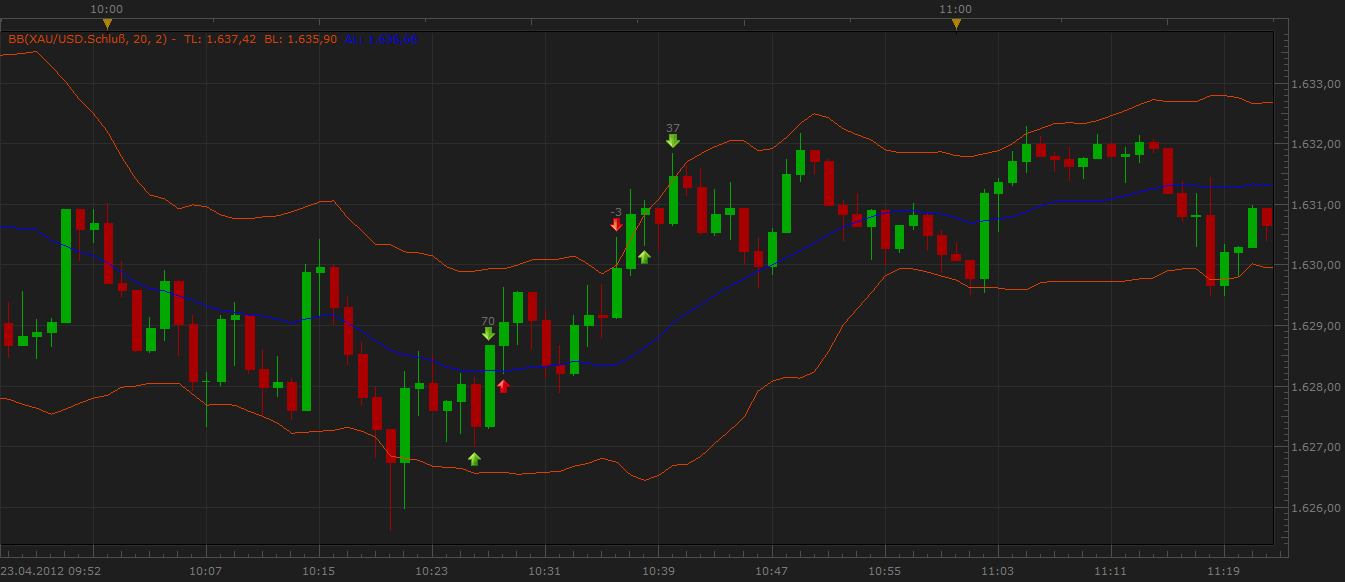Click the 11:19 time axis label

(1224, 572)
